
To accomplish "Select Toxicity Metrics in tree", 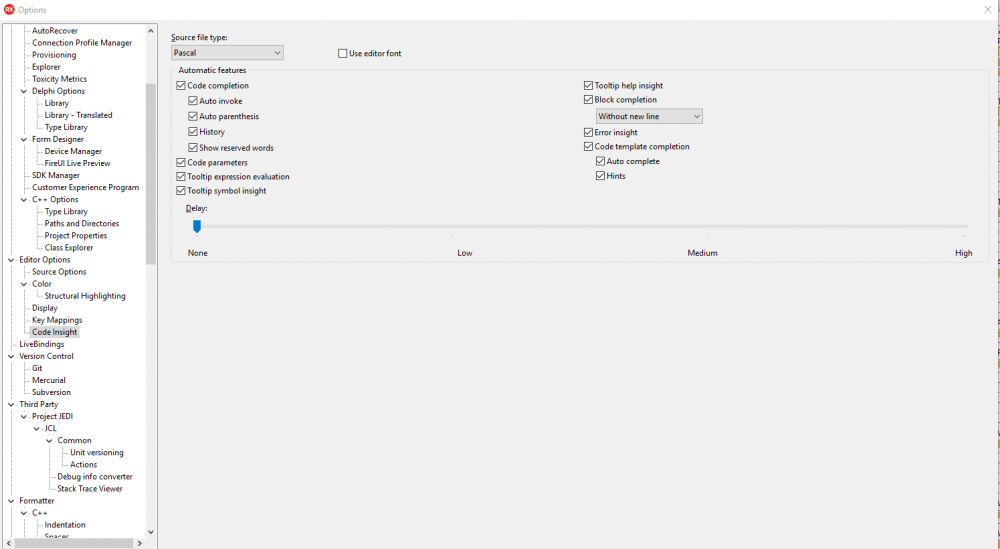I will pyautogui.click(x=59, y=79).
